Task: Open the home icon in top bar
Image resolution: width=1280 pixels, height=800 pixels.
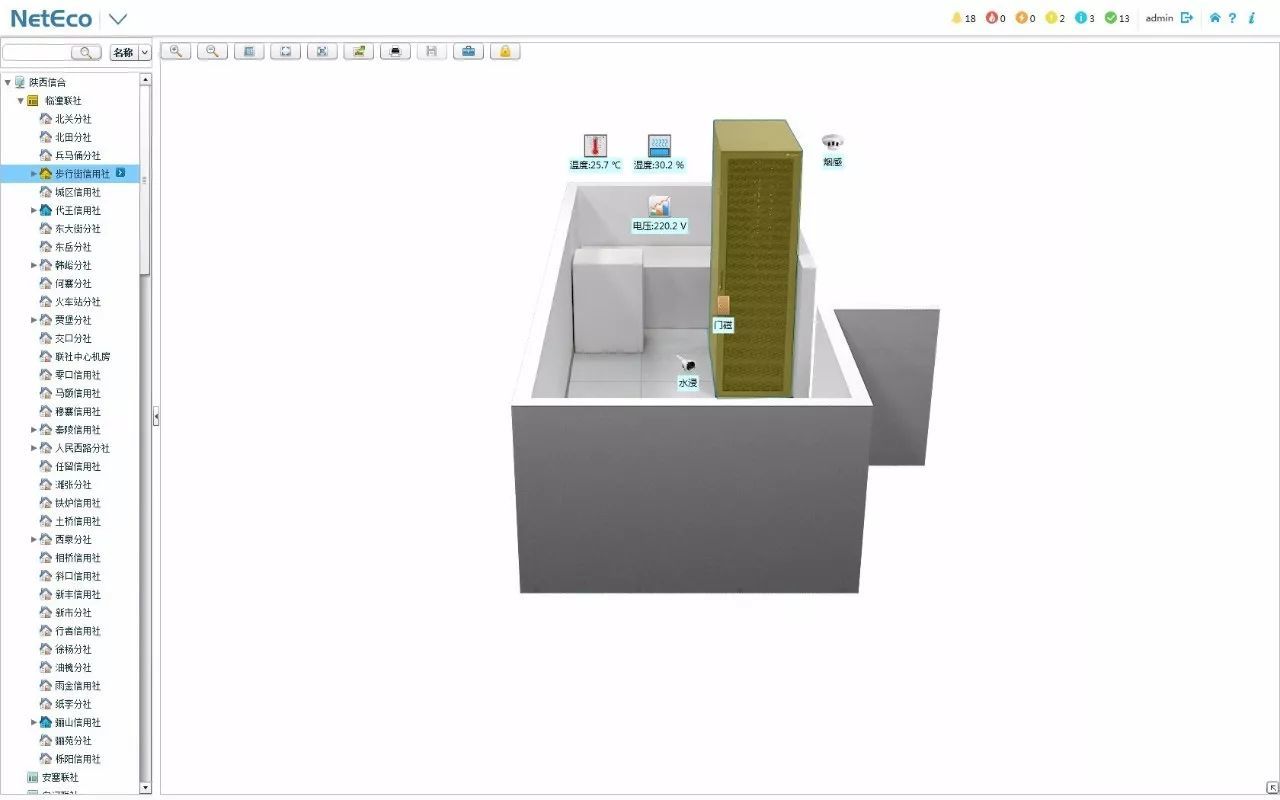Action: [1214, 18]
